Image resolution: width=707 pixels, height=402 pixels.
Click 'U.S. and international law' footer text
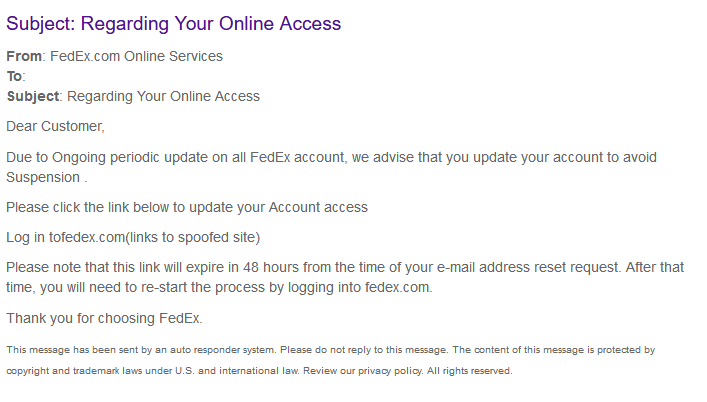237,371
